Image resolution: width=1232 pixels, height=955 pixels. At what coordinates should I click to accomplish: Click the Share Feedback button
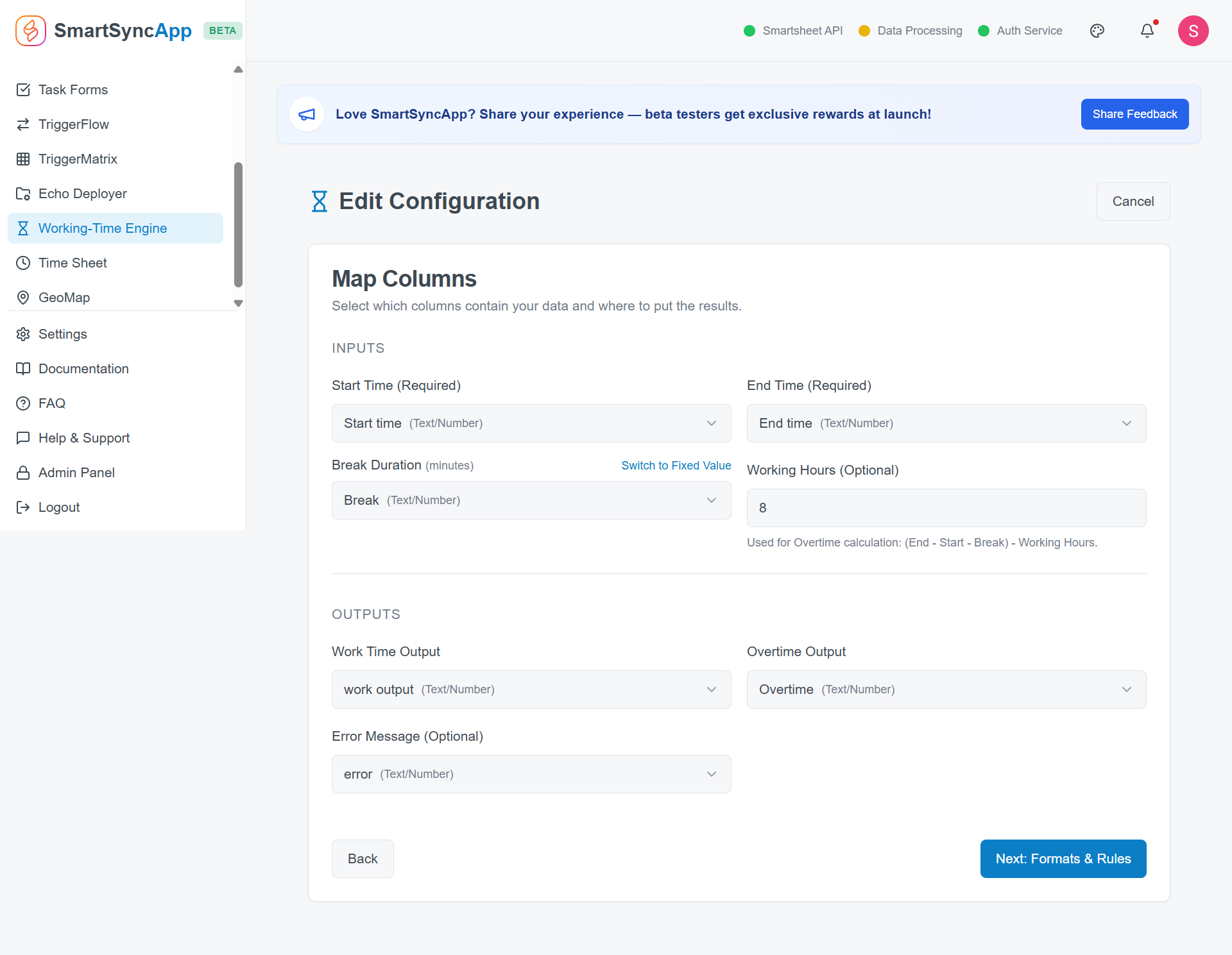pyautogui.click(x=1134, y=114)
